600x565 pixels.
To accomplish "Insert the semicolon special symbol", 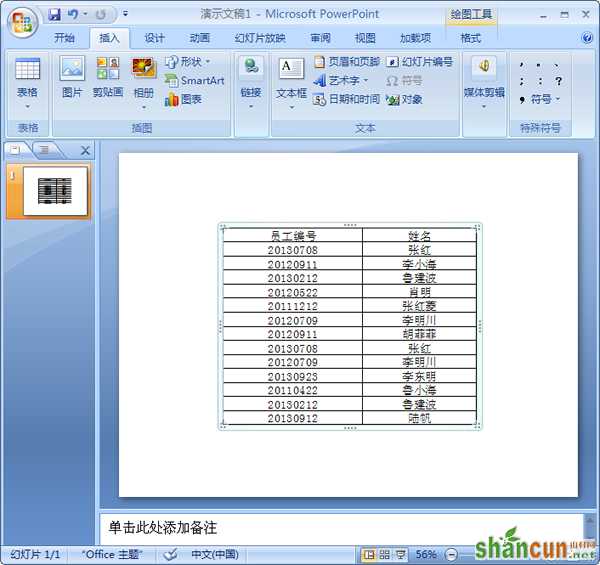I will coord(522,81).
